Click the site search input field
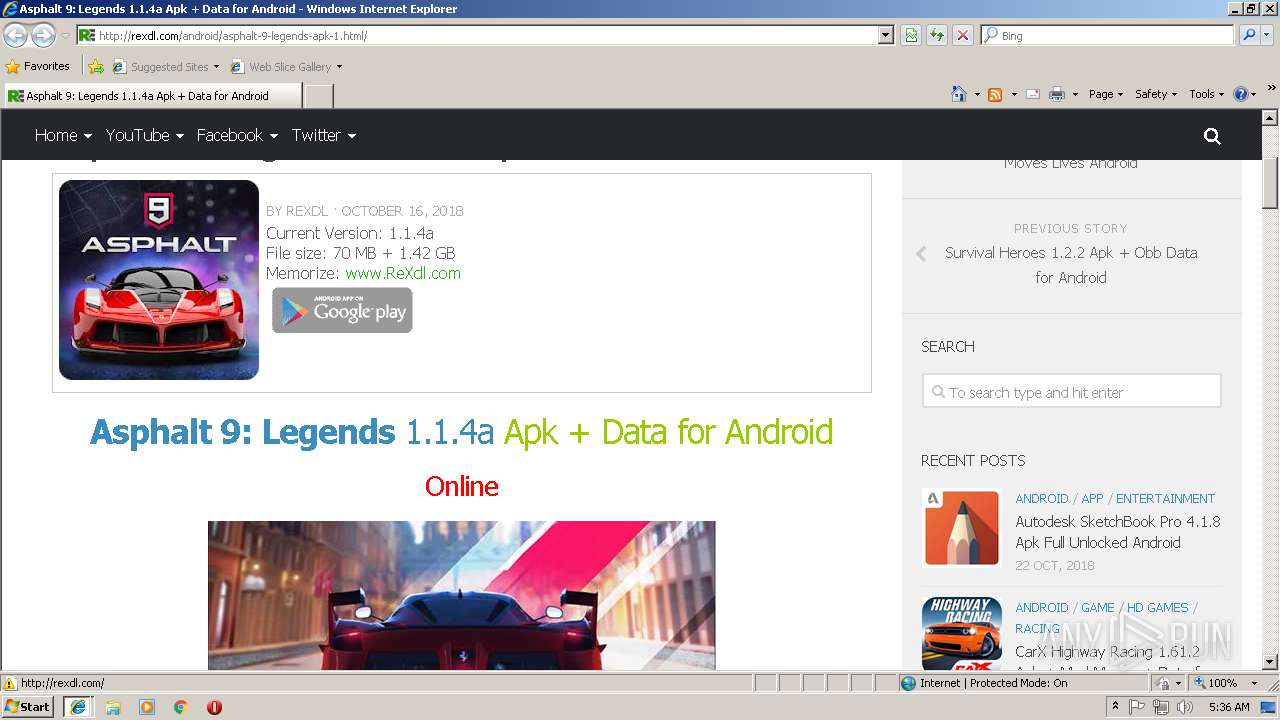Screen dimensions: 1280x720 (1071, 392)
